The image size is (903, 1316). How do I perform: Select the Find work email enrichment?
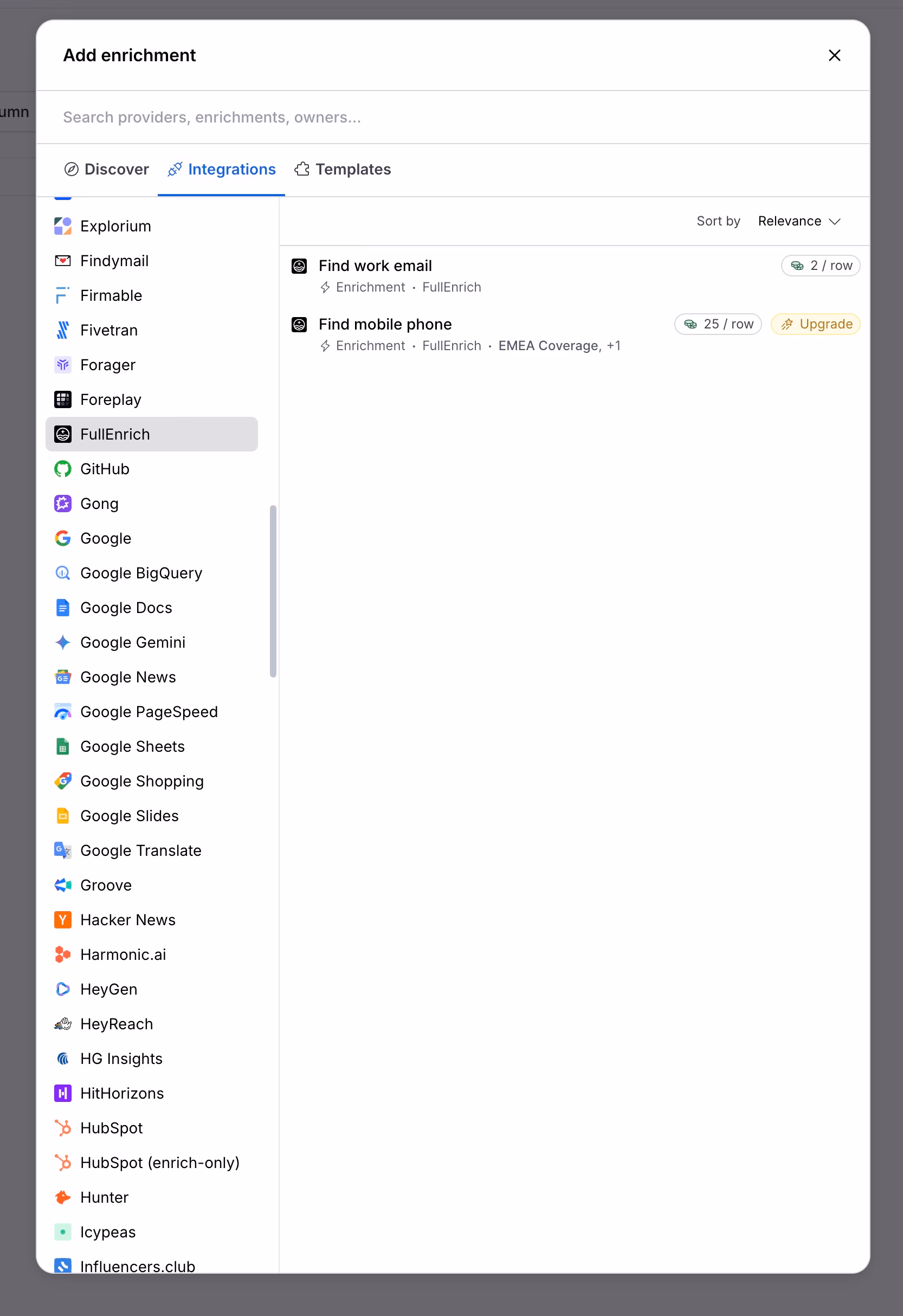pyautogui.click(x=575, y=276)
